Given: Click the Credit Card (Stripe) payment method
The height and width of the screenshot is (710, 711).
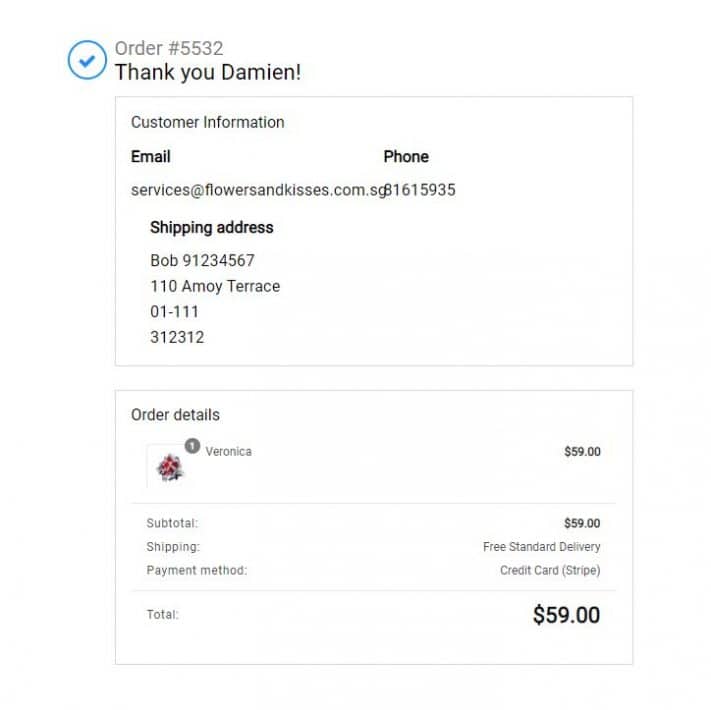Looking at the screenshot, I should [x=550, y=570].
